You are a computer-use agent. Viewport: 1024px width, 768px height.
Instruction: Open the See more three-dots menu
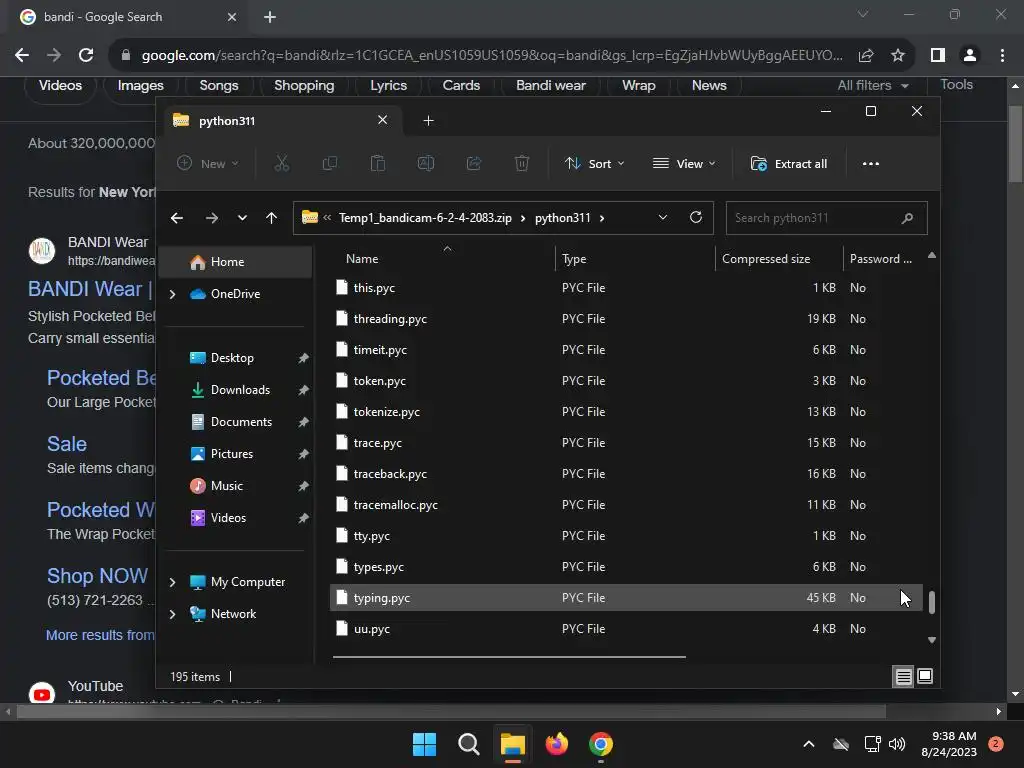[x=871, y=164]
